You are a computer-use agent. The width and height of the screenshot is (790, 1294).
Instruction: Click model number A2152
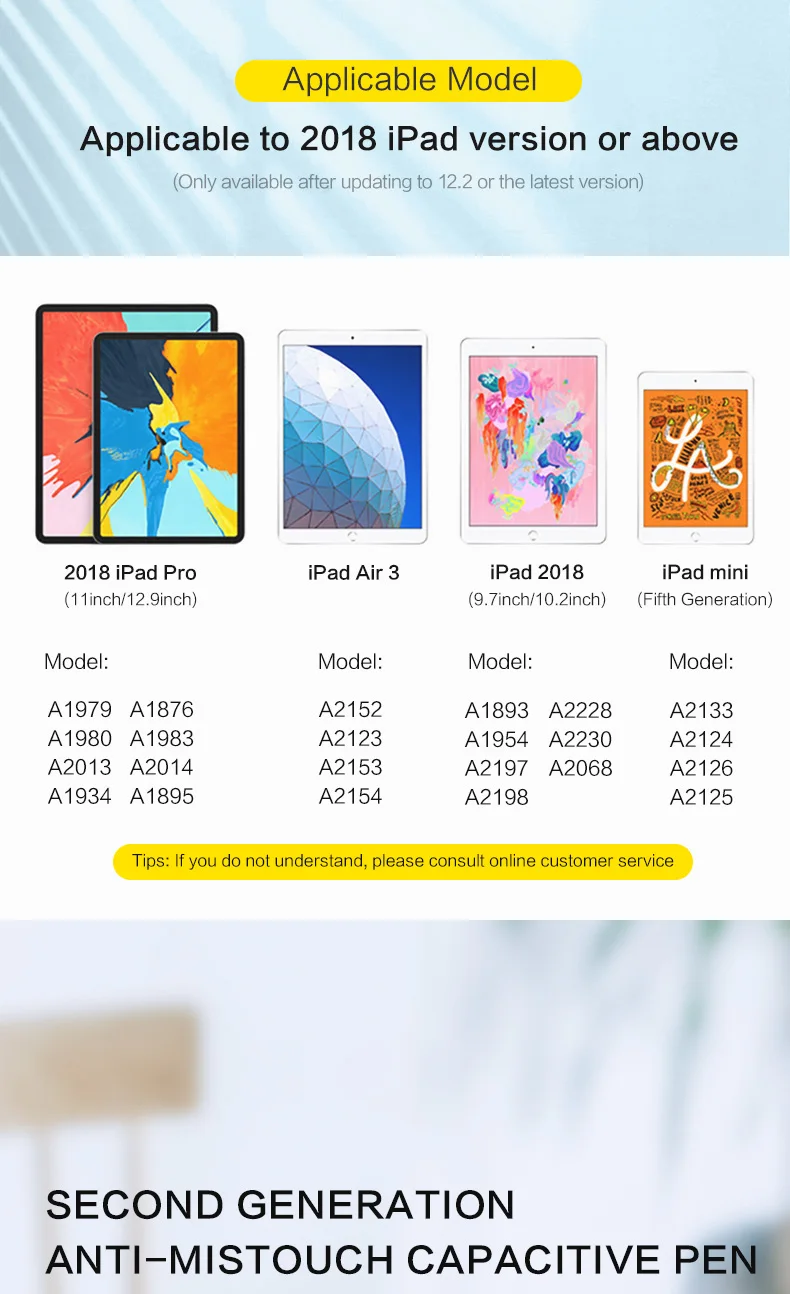(351, 710)
